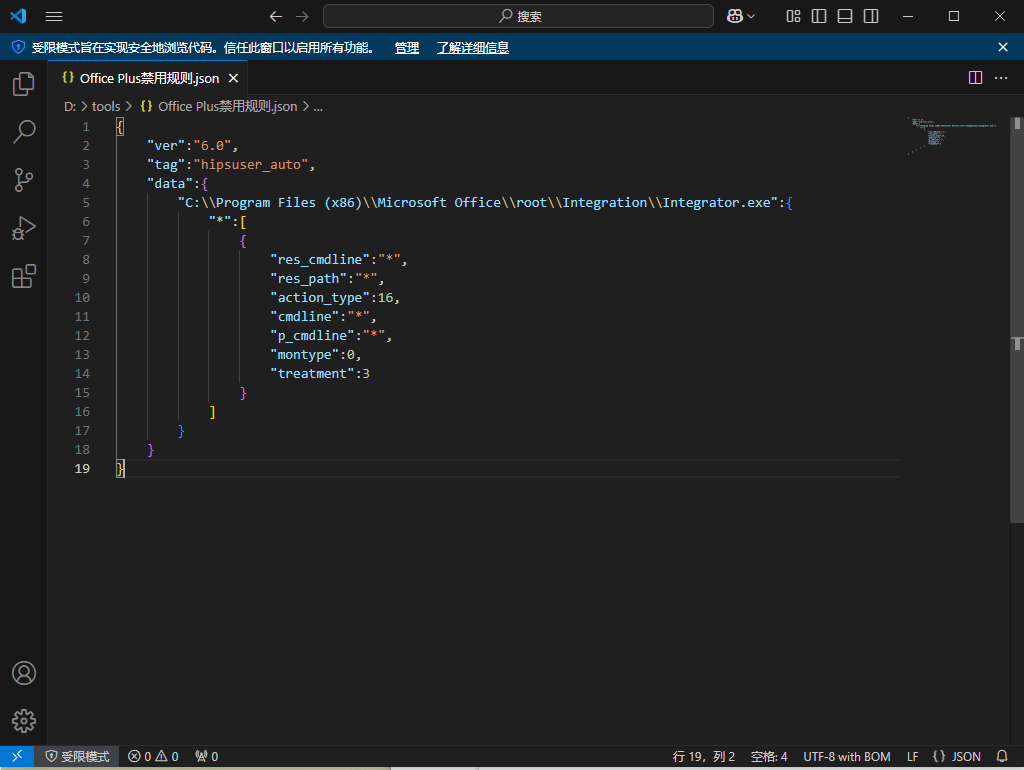Click the restricted mode shield icon in banner

(x=18, y=47)
